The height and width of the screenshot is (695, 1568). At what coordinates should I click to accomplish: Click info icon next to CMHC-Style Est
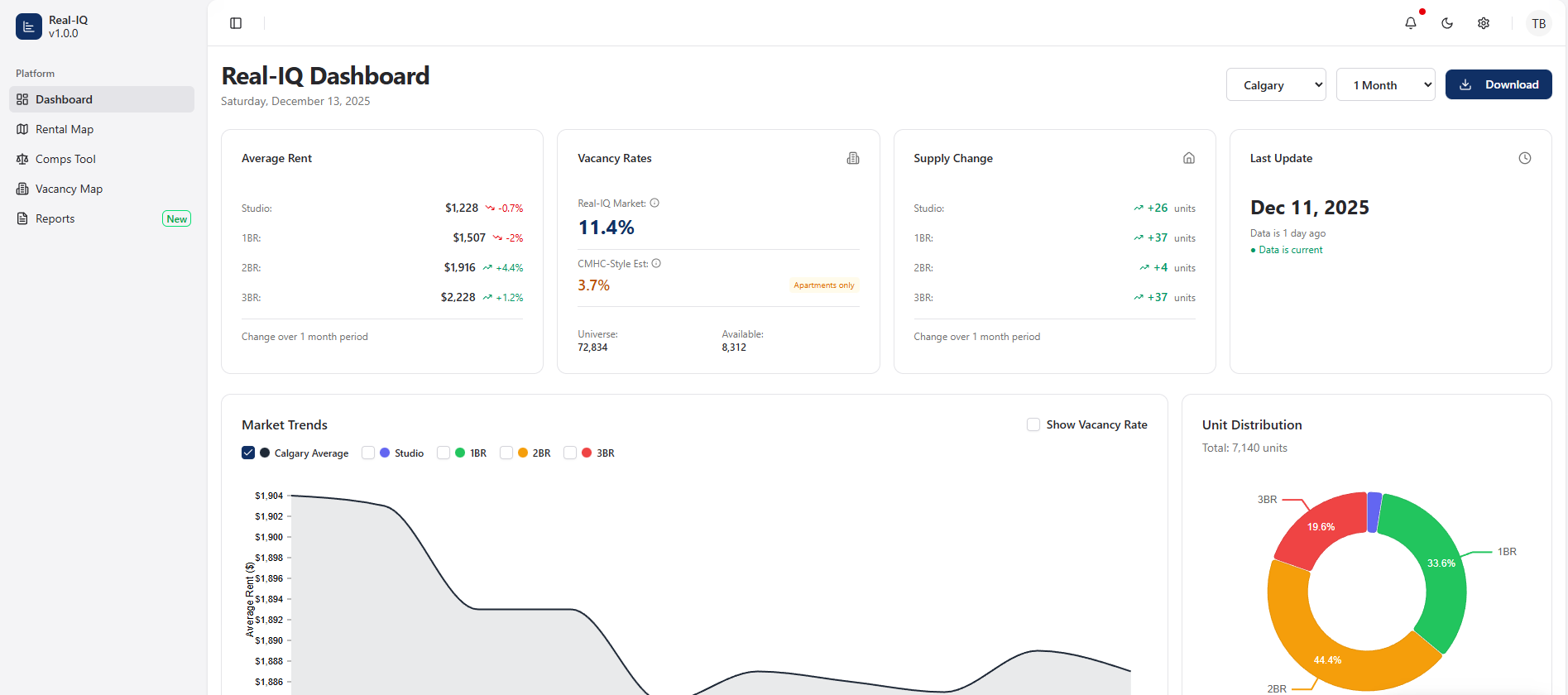[x=656, y=263]
